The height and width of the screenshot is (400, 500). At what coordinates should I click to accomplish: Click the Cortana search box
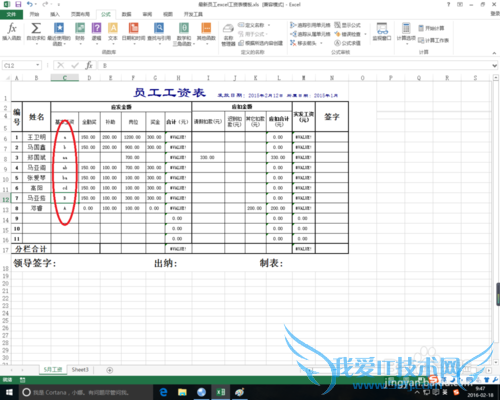[85, 393]
